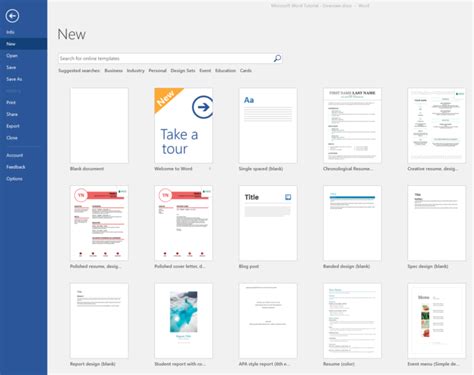Pin the Welcome to Word template
Screen dimensions: 474x375
(210, 169)
